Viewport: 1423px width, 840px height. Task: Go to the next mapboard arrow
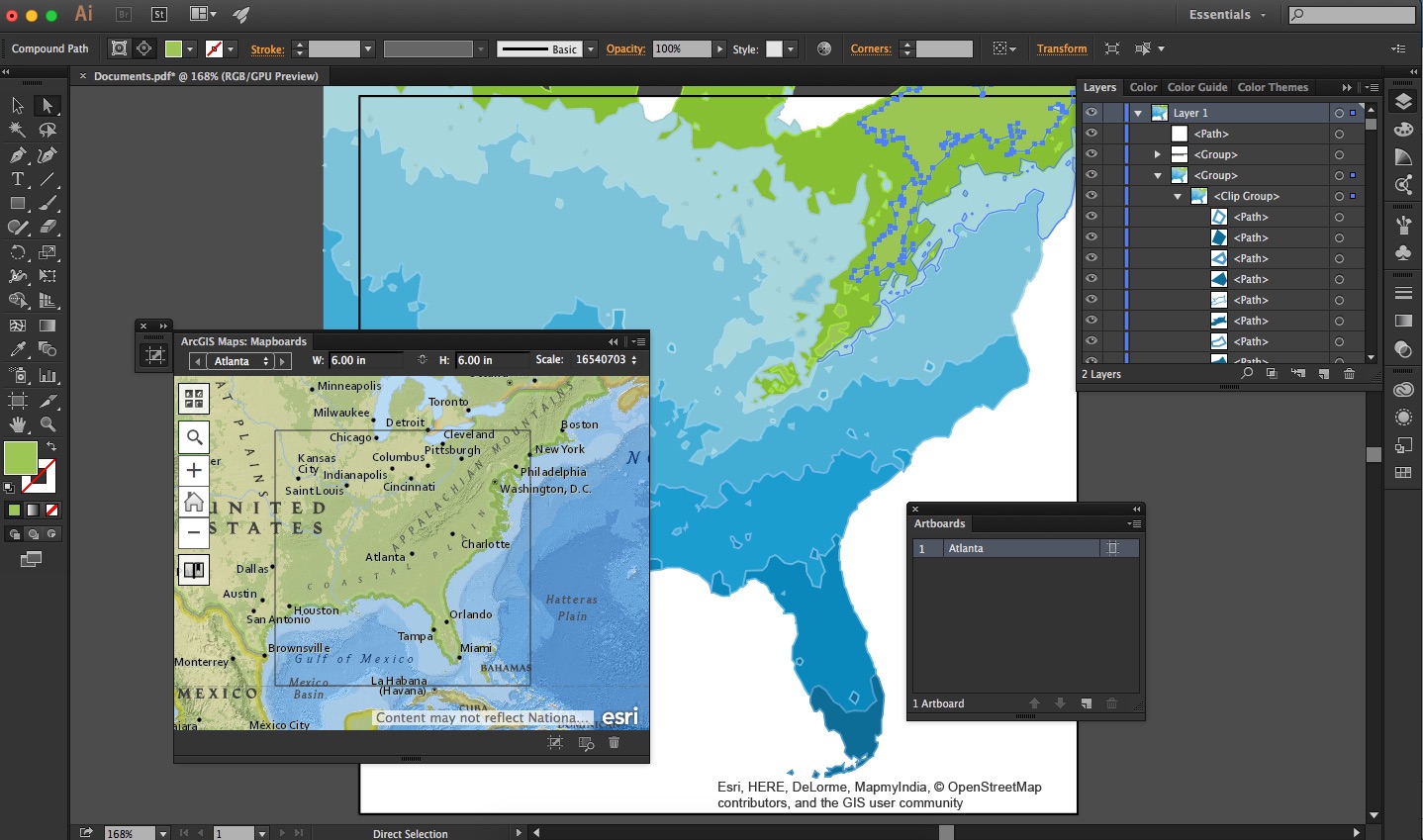[x=283, y=361]
